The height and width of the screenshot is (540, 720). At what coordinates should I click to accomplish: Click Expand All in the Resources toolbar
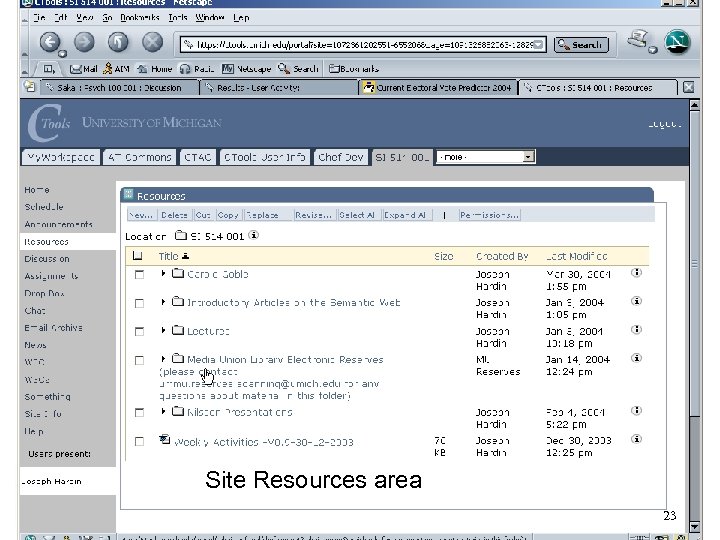click(406, 215)
